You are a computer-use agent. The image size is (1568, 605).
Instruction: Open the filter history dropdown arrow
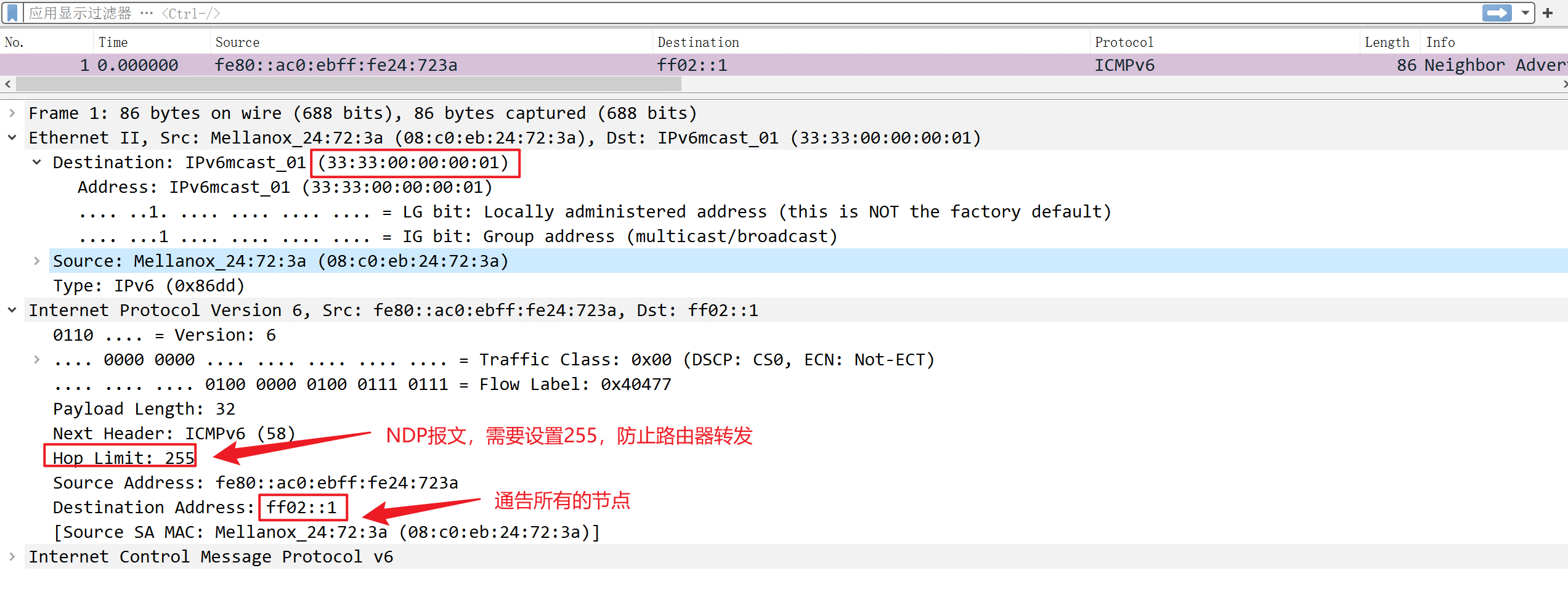coord(1525,13)
